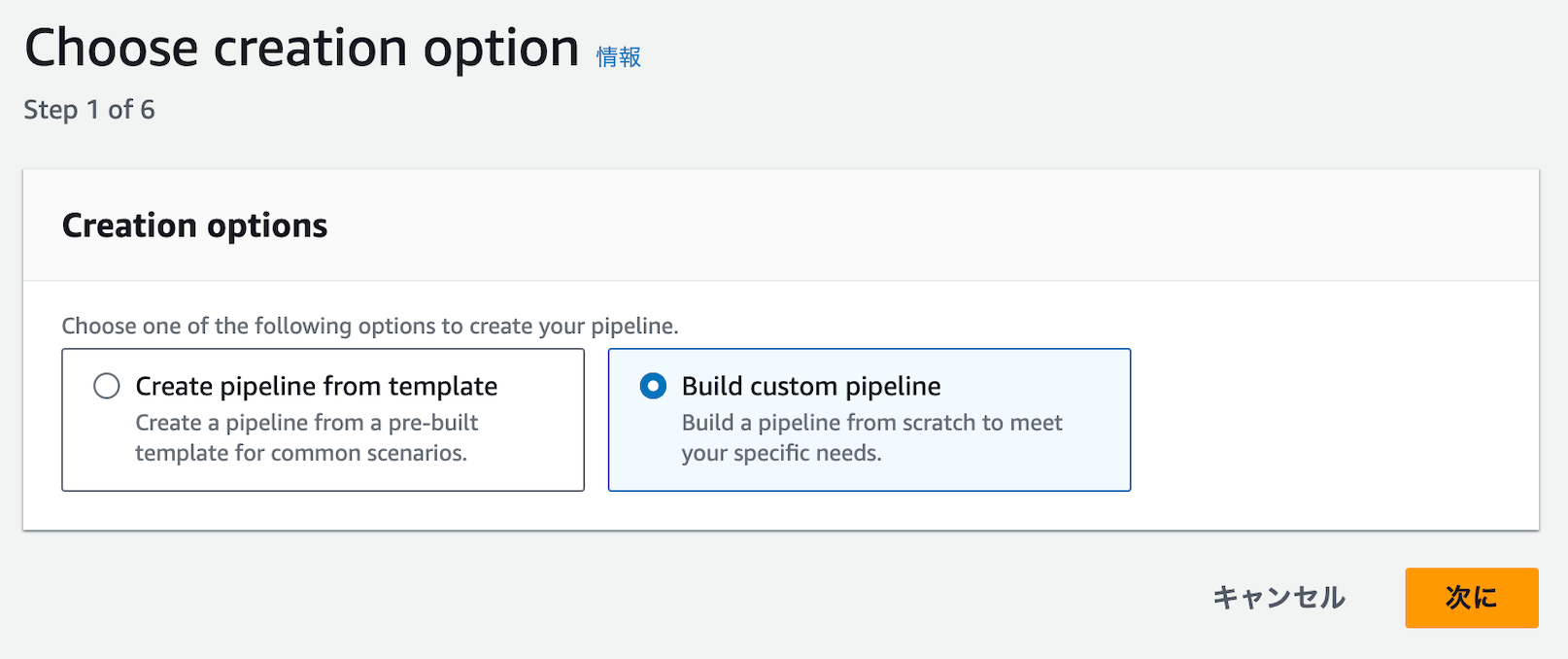This screenshot has width=1568, height=659.
Task: Select the "Create pipeline from template" radio button
Action: click(x=107, y=386)
